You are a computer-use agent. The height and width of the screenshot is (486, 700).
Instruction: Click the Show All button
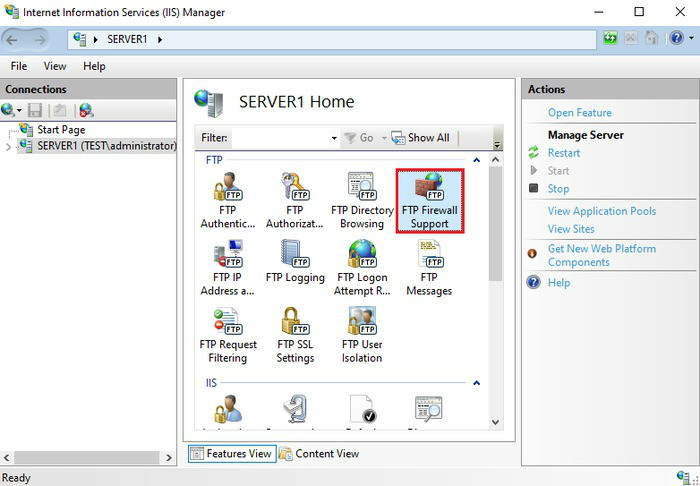click(421, 138)
